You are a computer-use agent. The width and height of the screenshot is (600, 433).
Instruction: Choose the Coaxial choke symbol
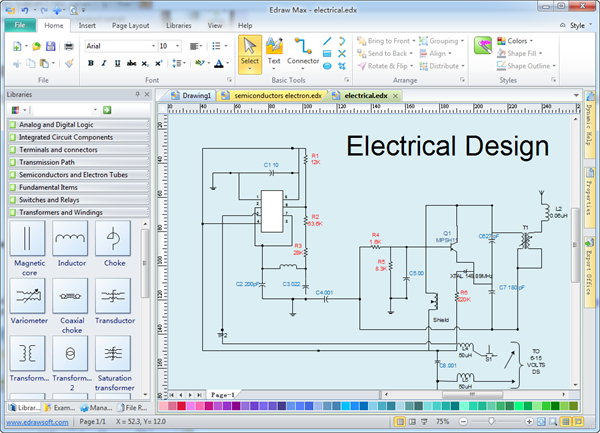(x=70, y=296)
